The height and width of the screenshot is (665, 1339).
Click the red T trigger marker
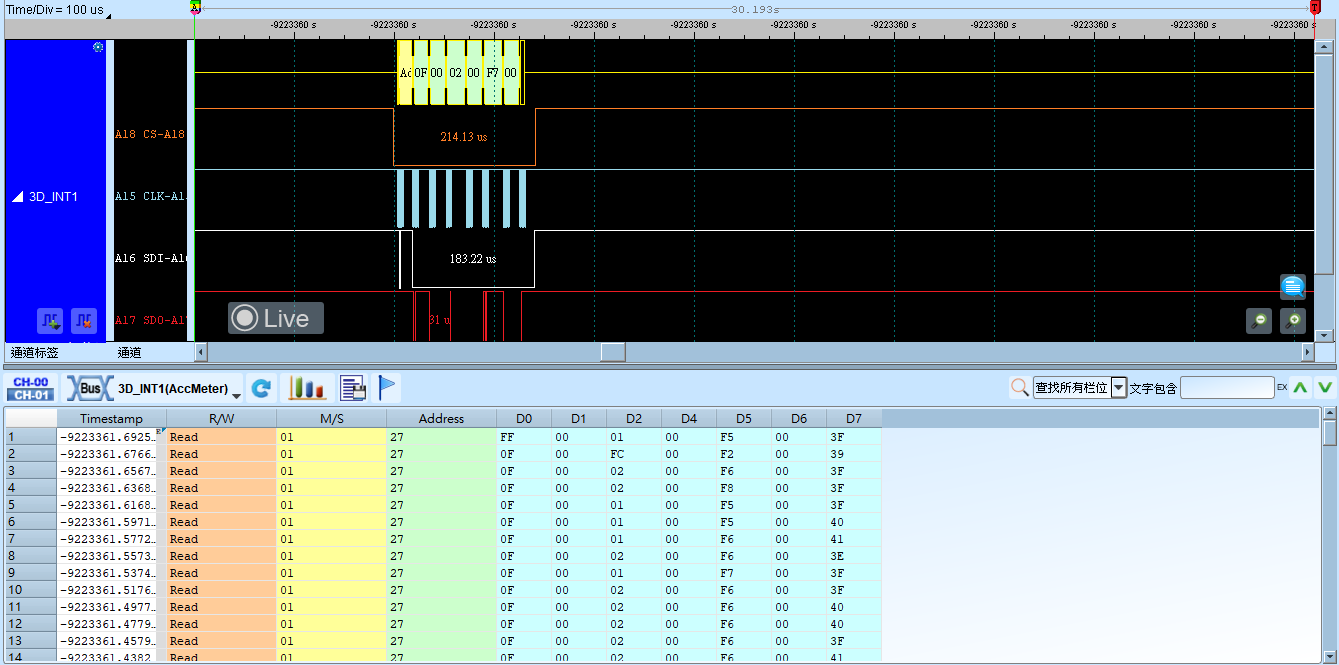click(x=1315, y=8)
